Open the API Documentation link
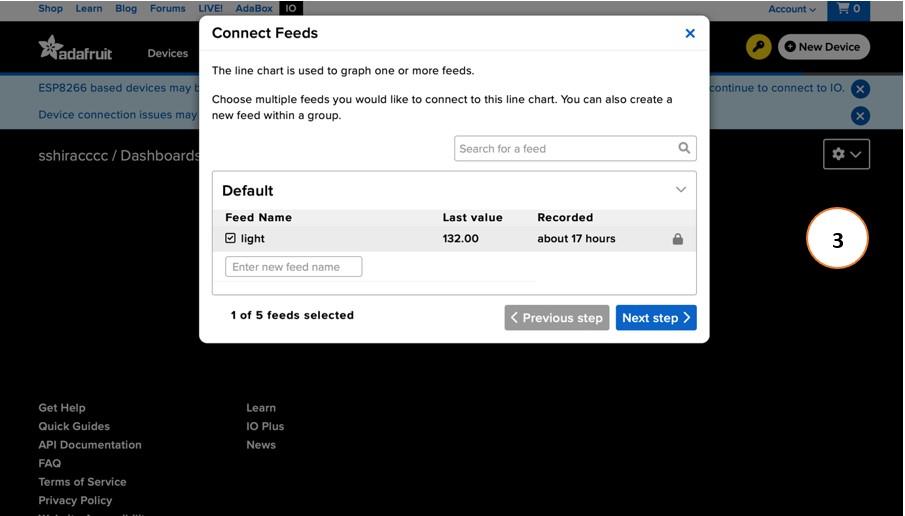 pos(90,444)
